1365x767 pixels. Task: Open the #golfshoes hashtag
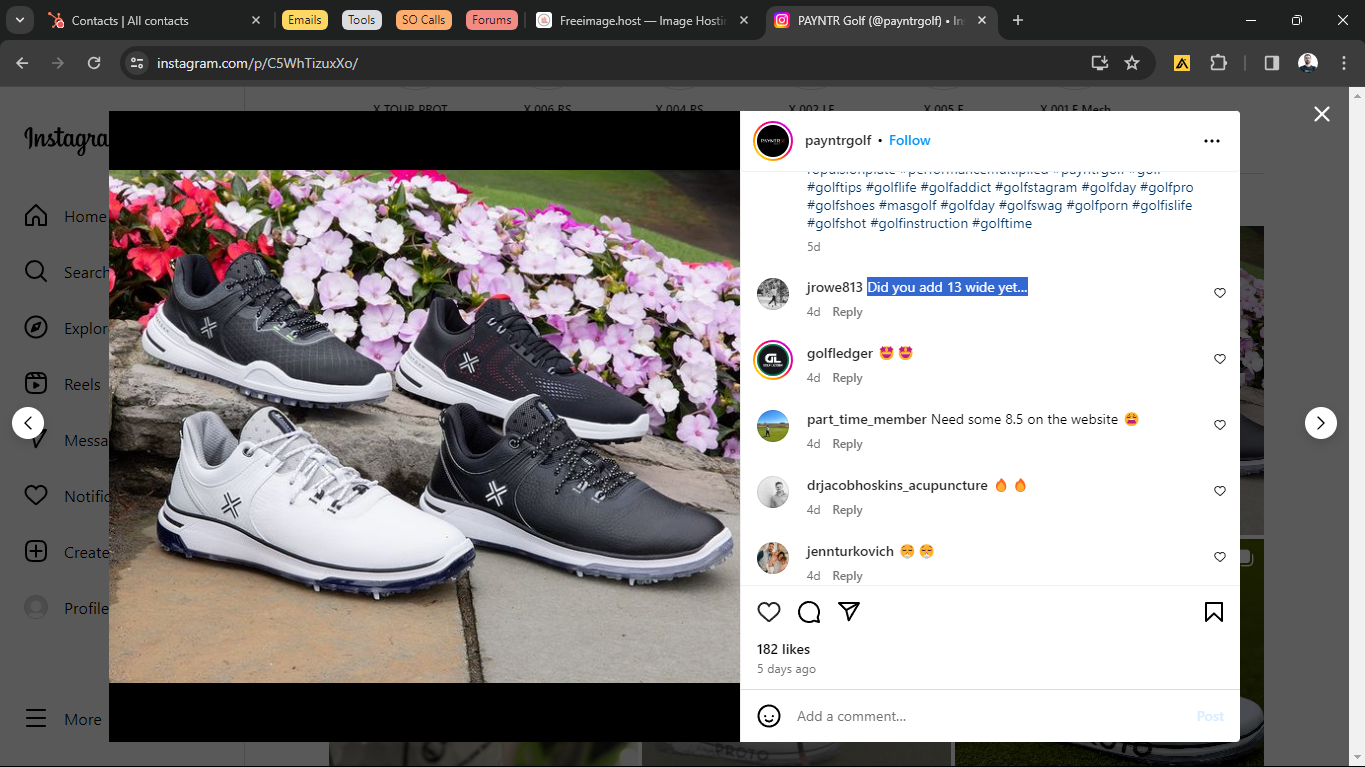tap(841, 206)
